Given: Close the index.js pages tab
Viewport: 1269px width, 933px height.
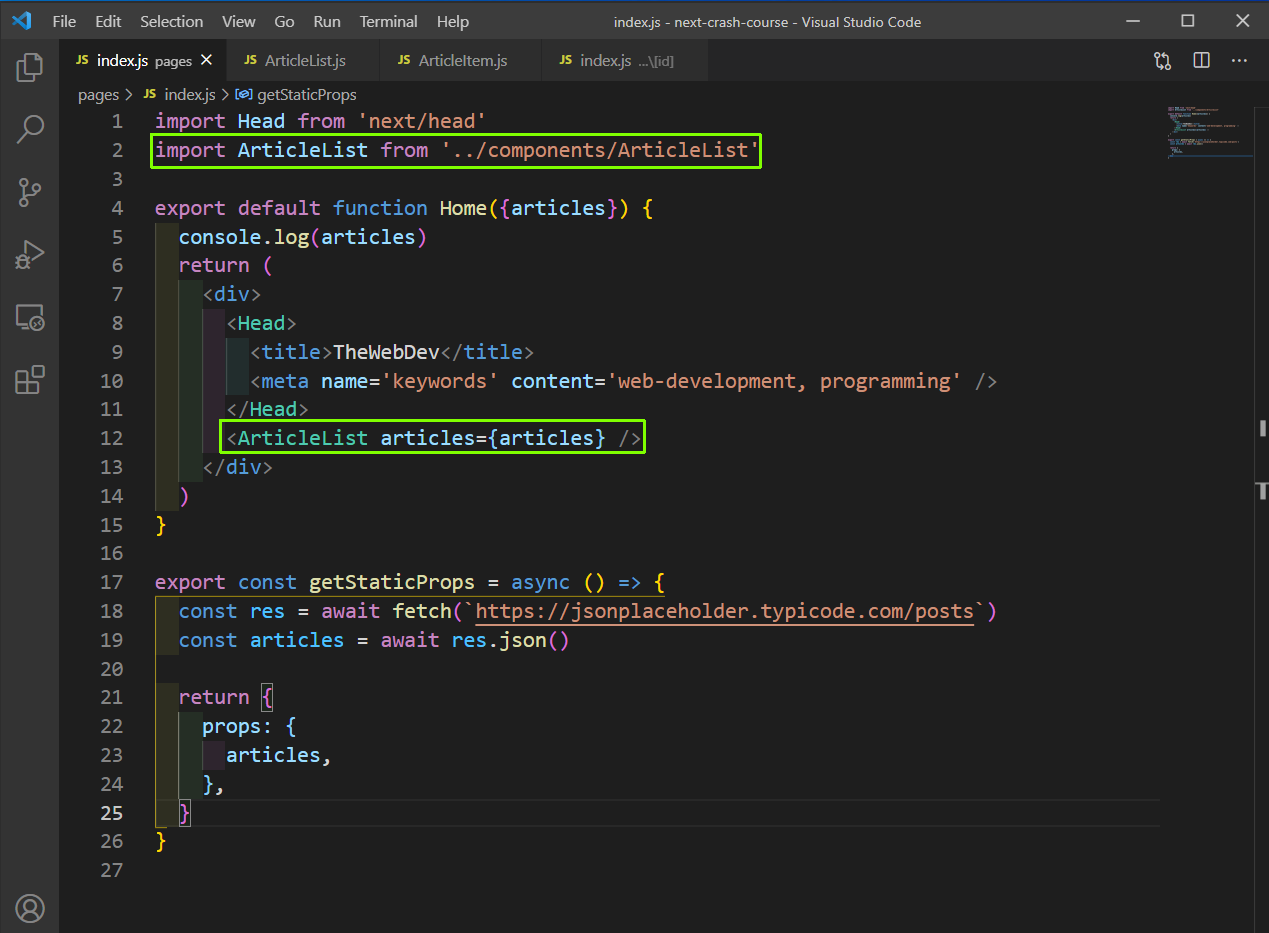Looking at the screenshot, I should pos(207,61).
